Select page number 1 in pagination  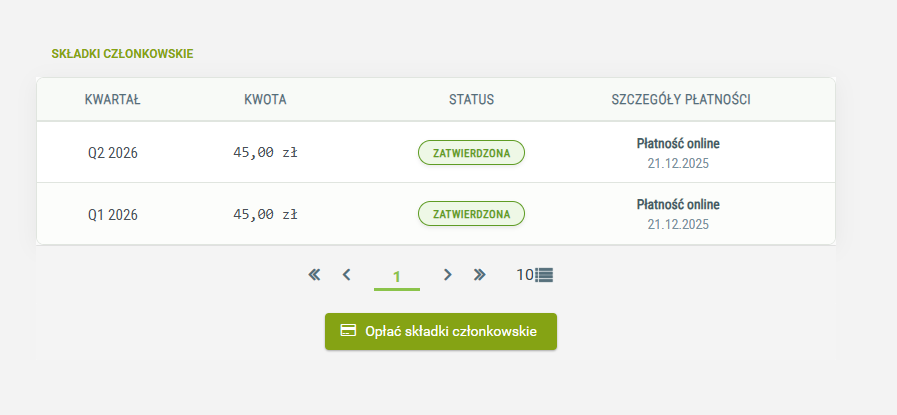click(x=397, y=276)
